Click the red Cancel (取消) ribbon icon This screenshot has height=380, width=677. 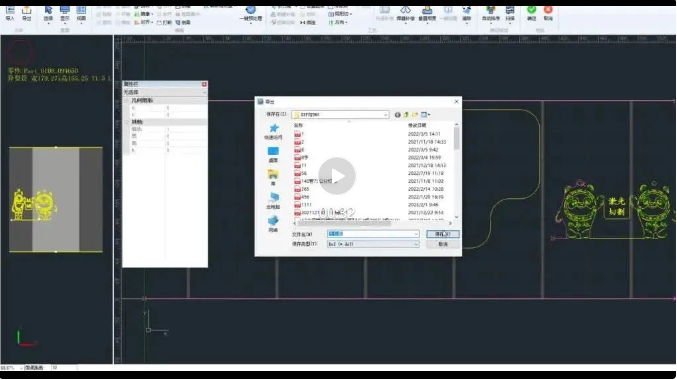548,13
